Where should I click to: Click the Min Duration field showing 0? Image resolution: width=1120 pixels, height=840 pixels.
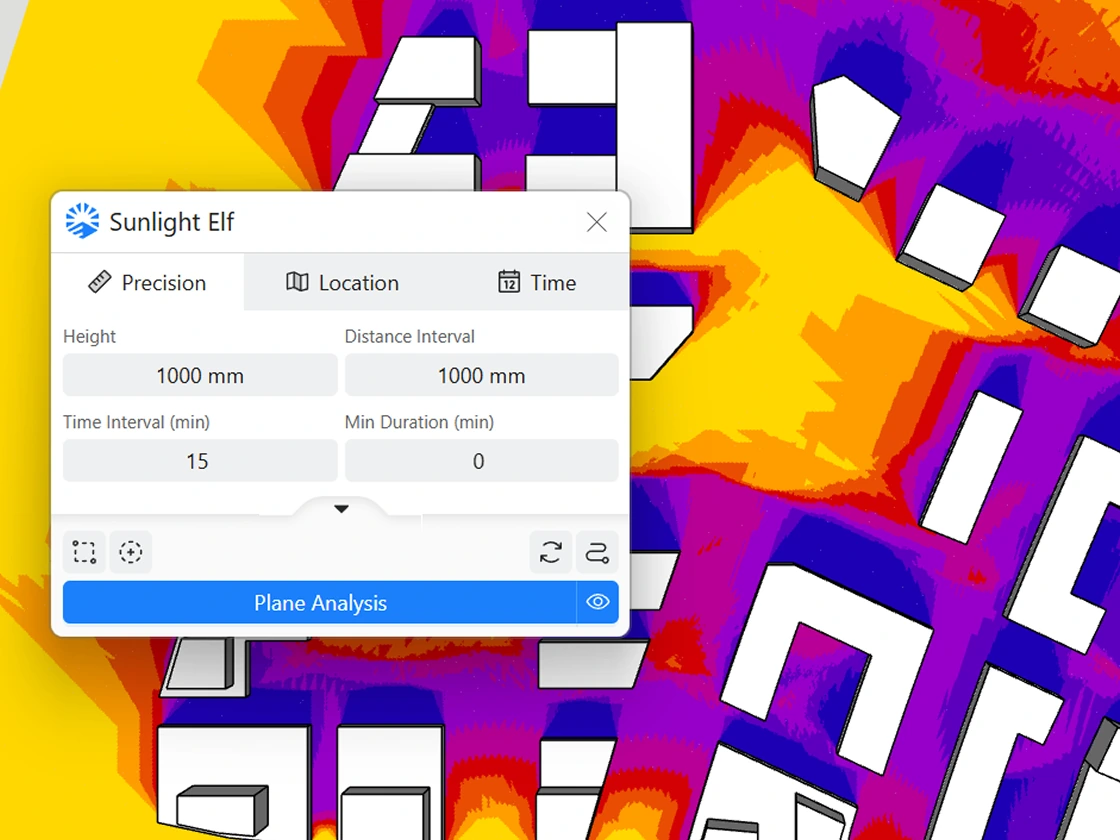coord(481,461)
